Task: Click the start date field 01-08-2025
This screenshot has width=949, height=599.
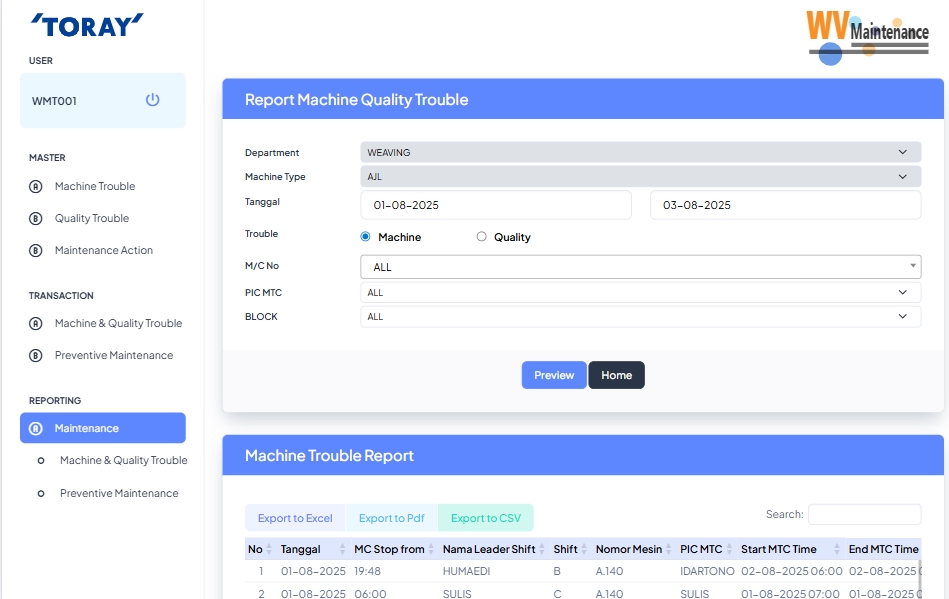Action: [x=496, y=205]
